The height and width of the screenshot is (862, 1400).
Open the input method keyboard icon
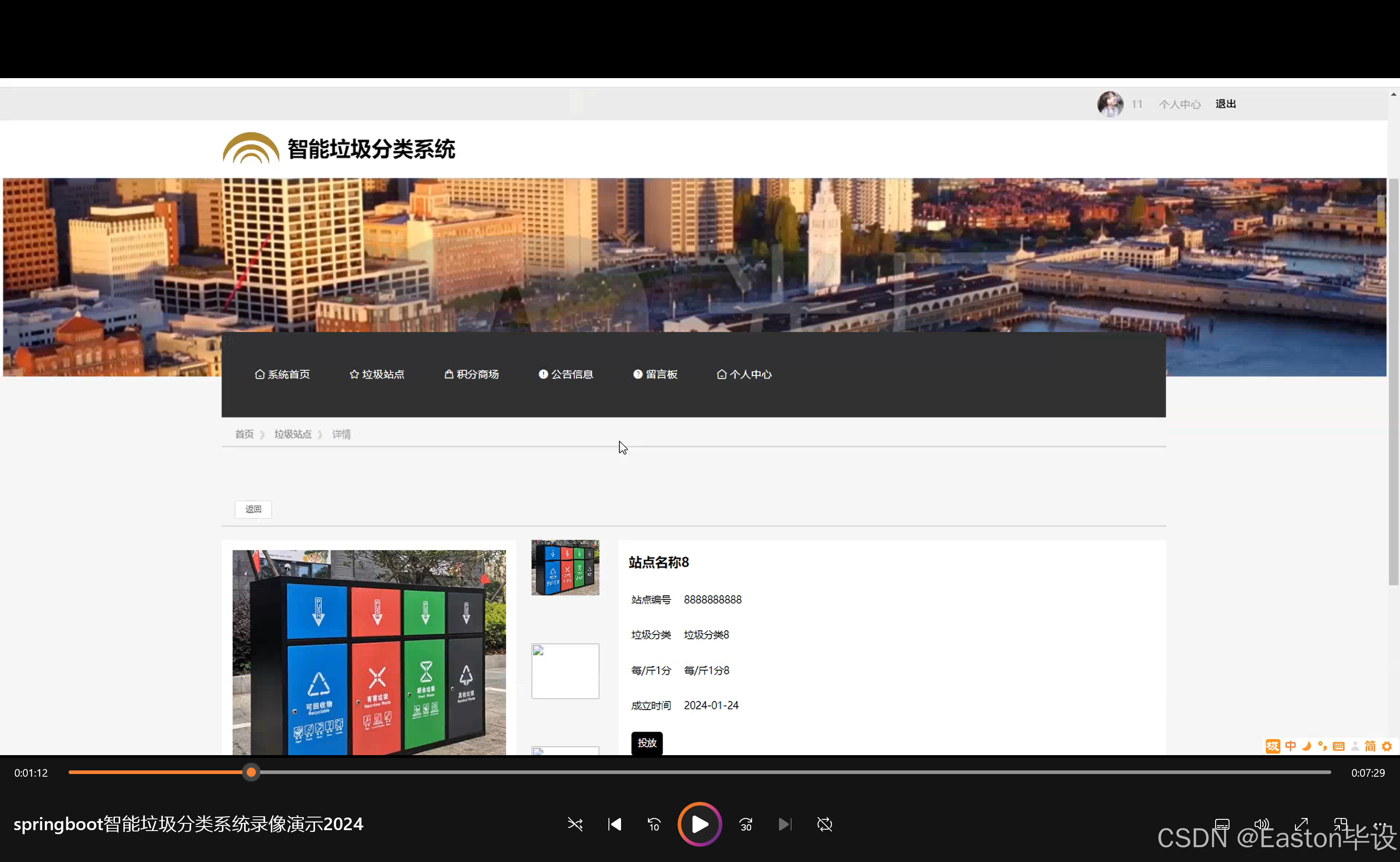point(1339,746)
